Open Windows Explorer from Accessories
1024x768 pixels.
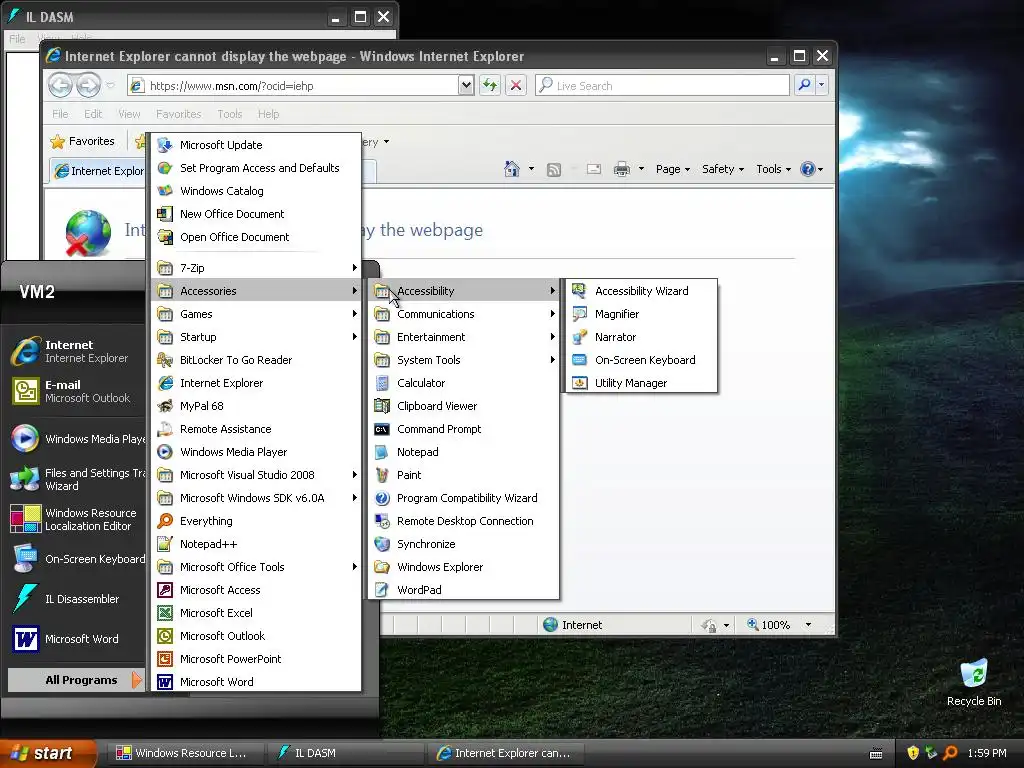(464, 567)
